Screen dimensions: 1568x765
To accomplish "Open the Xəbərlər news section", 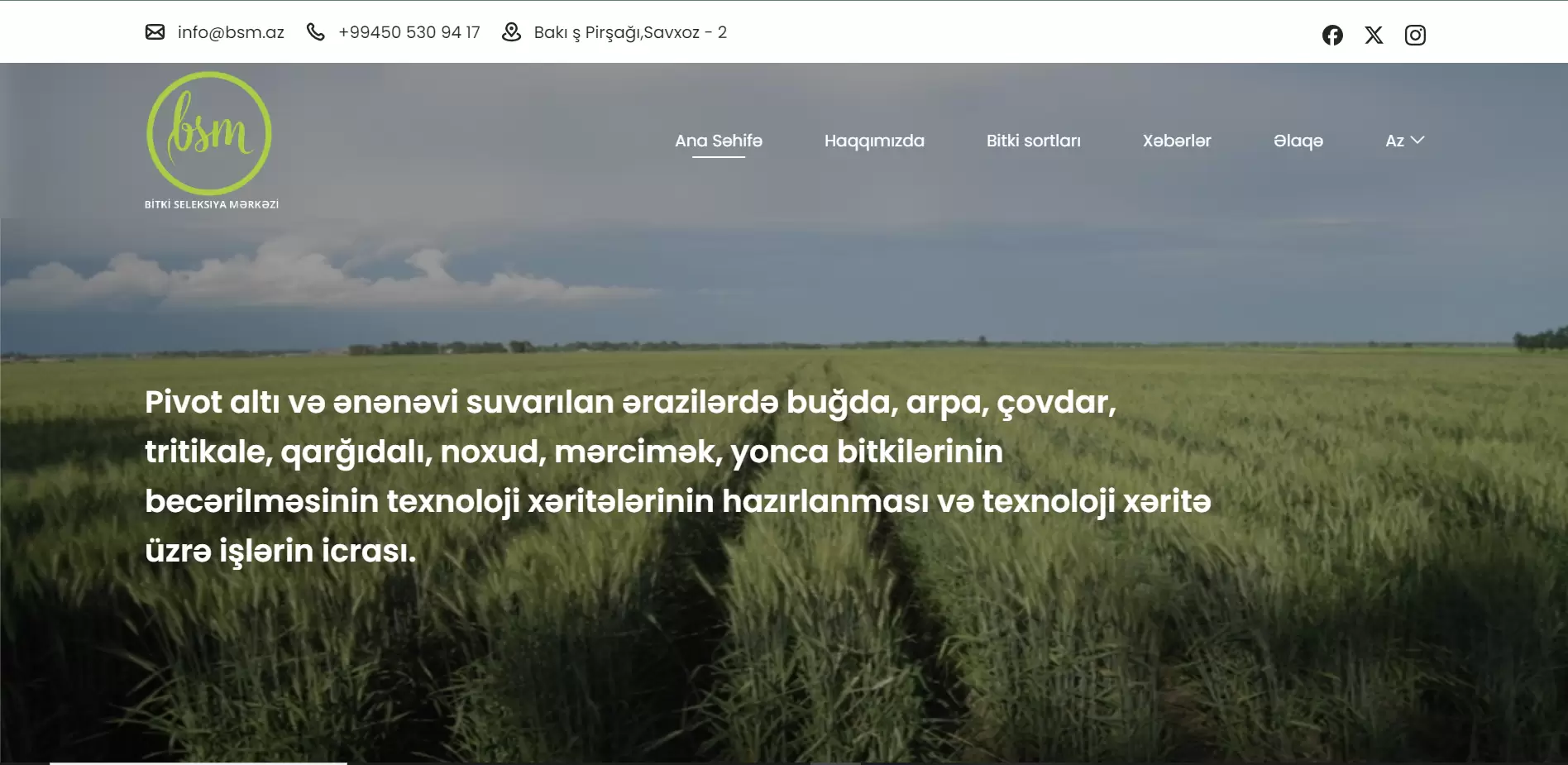I will coord(1176,141).
